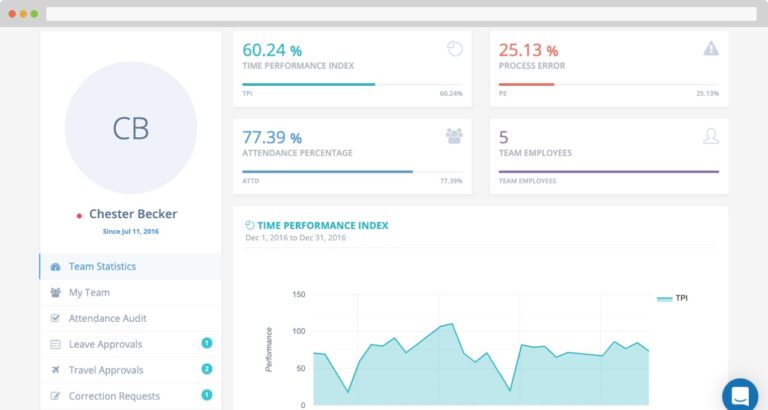The image size is (768, 410).
Task: Open the chat support widget
Action: [x=740, y=394]
